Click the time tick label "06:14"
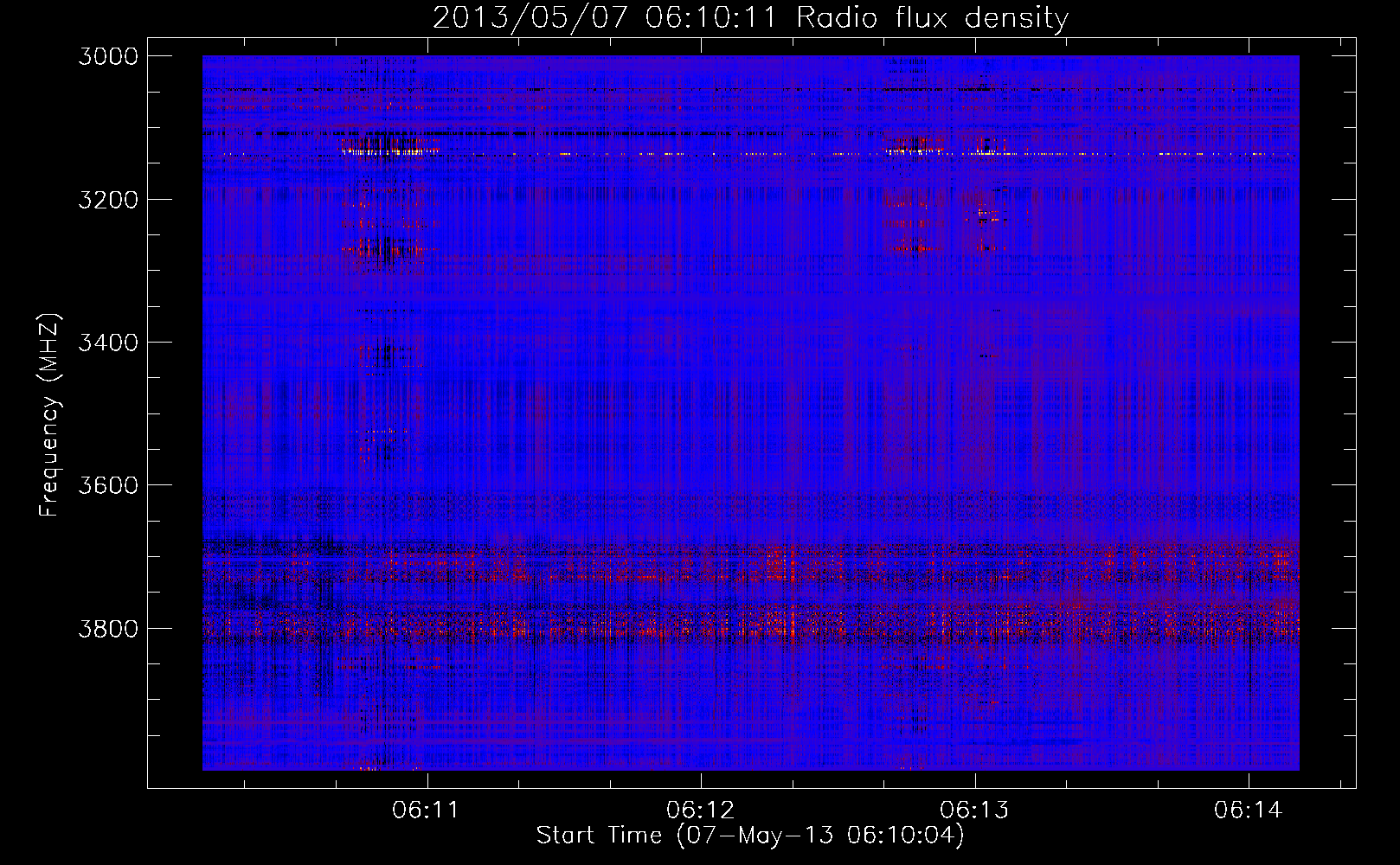 1248,811
